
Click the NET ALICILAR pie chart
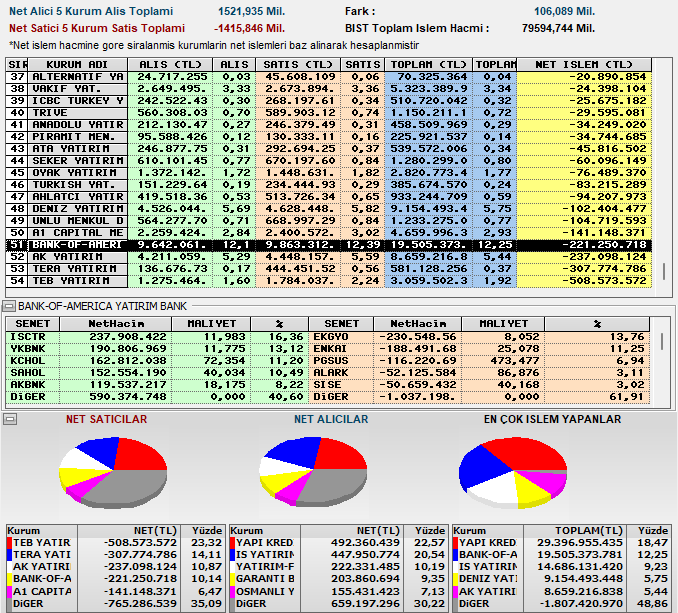313,471
